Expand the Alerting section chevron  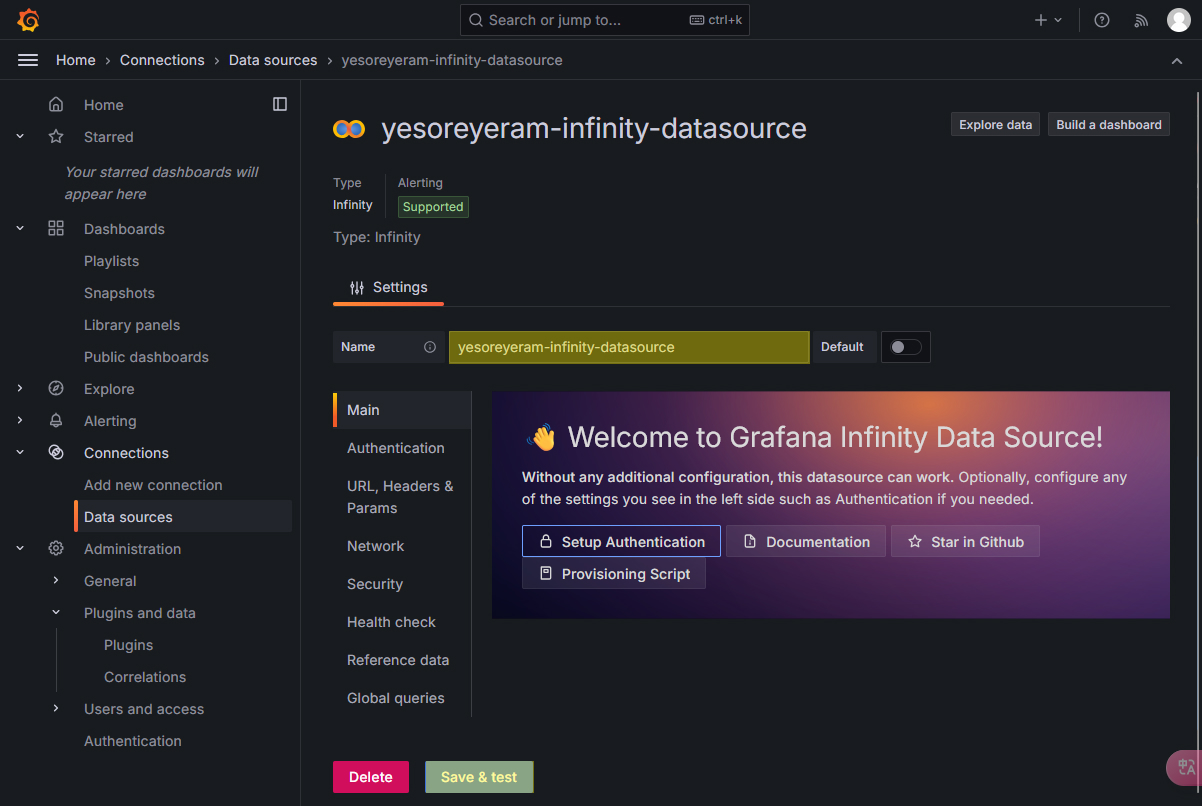20,421
